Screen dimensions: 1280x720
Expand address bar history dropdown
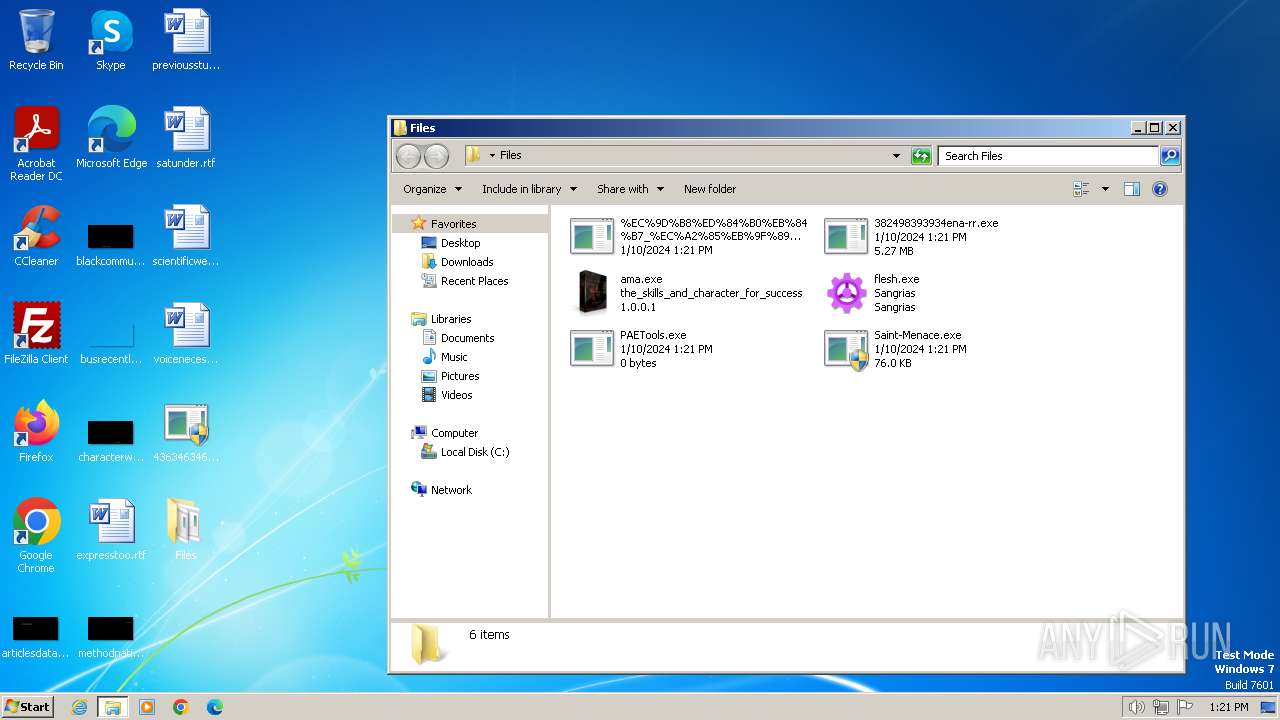(896, 156)
